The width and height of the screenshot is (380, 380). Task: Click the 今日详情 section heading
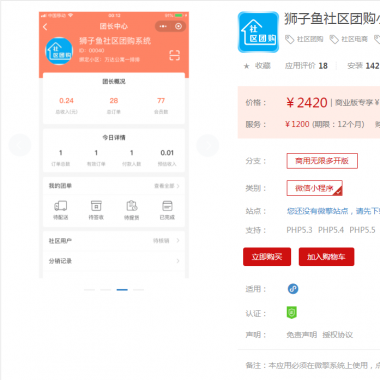(x=114, y=138)
